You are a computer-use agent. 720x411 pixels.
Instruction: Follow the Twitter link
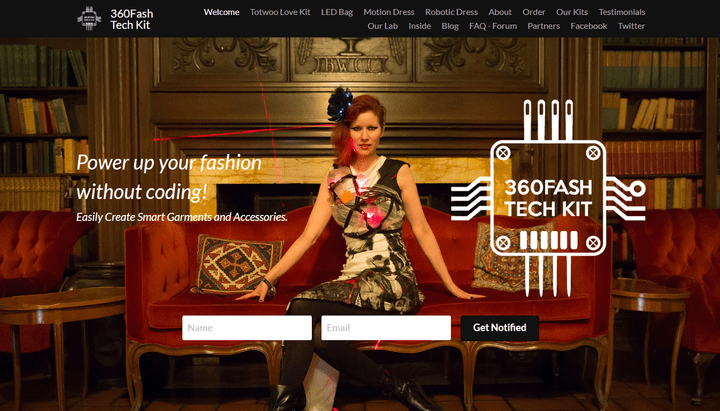click(x=631, y=26)
